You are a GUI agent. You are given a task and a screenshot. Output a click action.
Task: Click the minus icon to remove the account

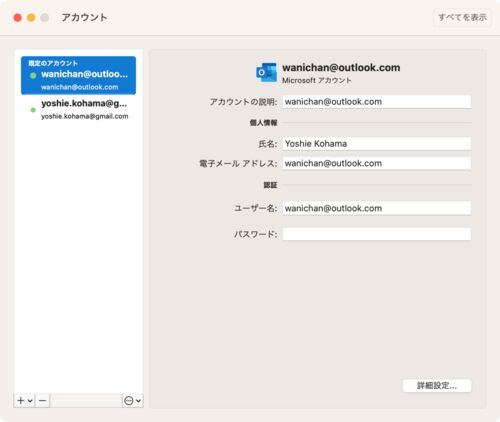point(42,400)
